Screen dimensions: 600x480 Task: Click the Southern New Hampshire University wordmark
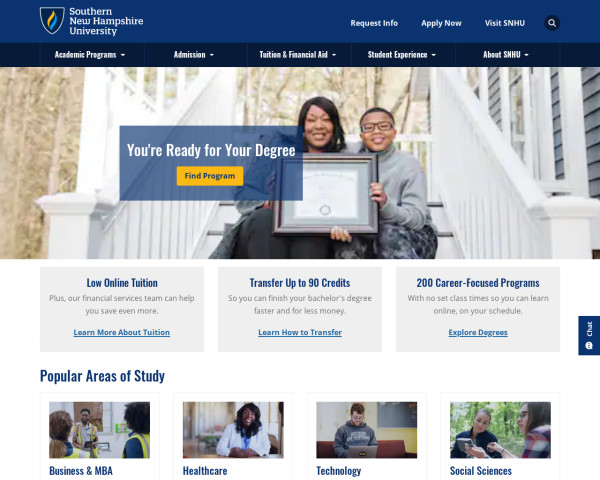pos(106,21)
